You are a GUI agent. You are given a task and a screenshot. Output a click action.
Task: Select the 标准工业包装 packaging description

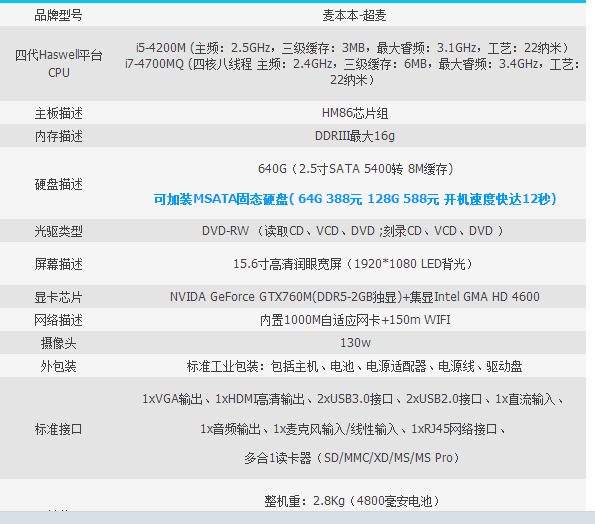point(354,366)
